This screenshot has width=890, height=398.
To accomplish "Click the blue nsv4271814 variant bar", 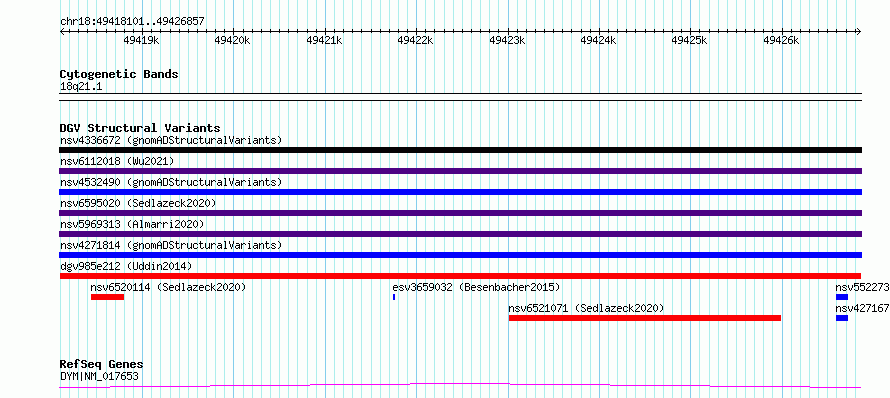I will point(460,255).
